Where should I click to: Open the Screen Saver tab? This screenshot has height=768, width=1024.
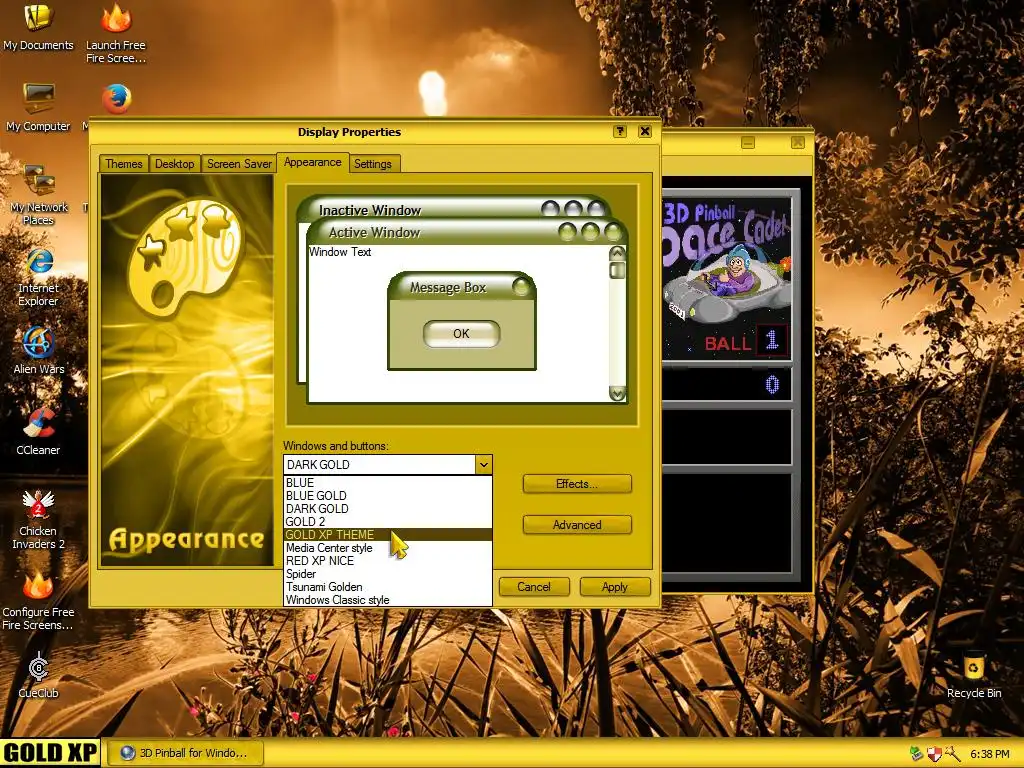click(239, 163)
